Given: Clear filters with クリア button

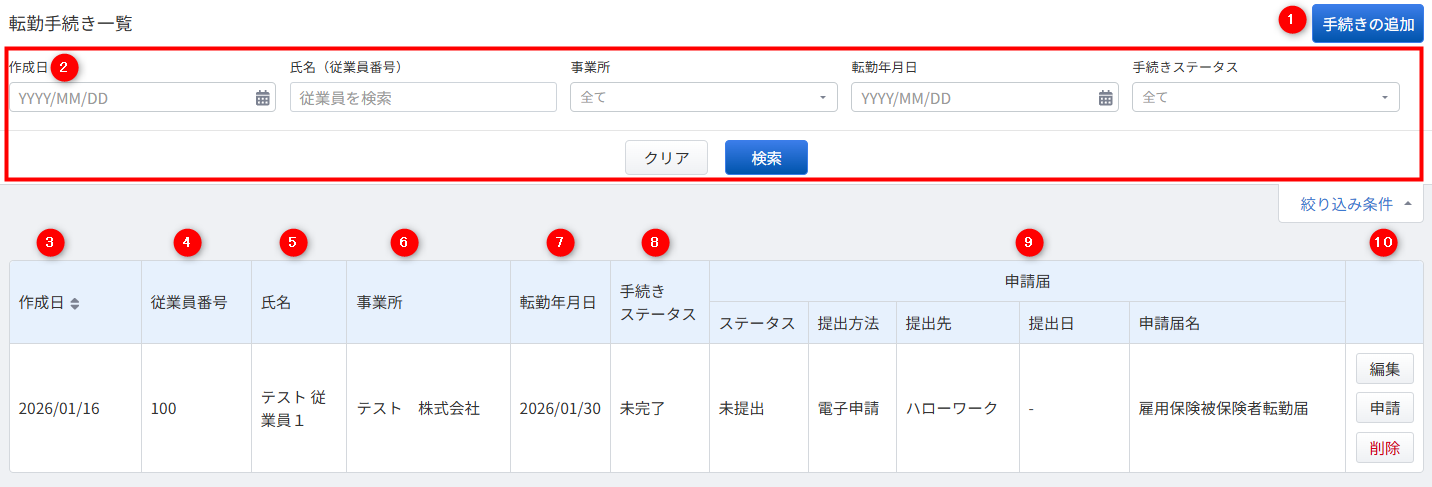Looking at the screenshot, I should point(666,158).
